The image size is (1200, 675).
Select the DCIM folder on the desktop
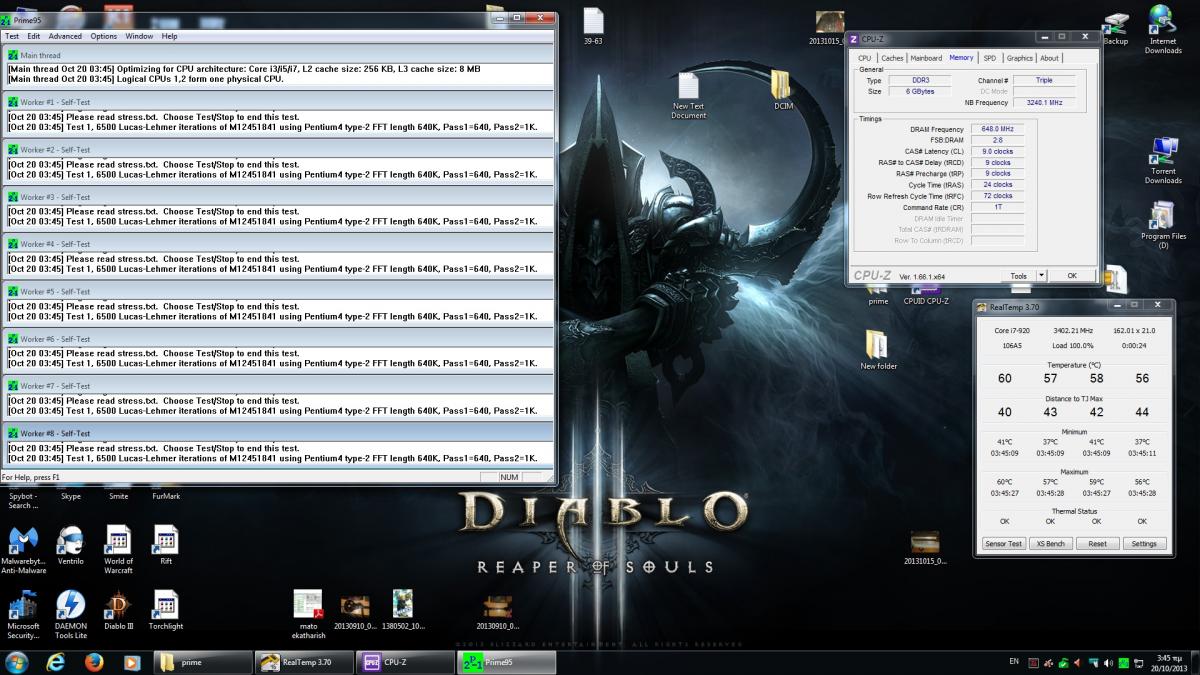[783, 91]
